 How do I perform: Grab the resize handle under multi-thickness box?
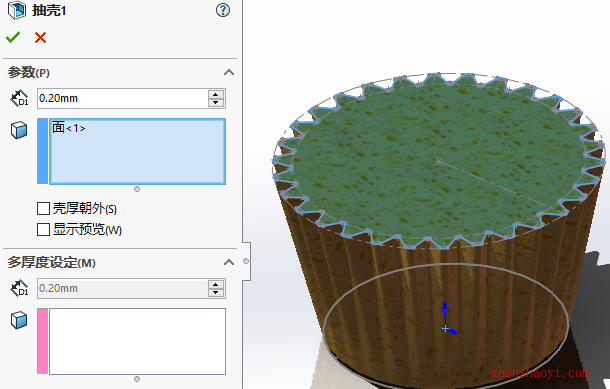(x=137, y=379)
